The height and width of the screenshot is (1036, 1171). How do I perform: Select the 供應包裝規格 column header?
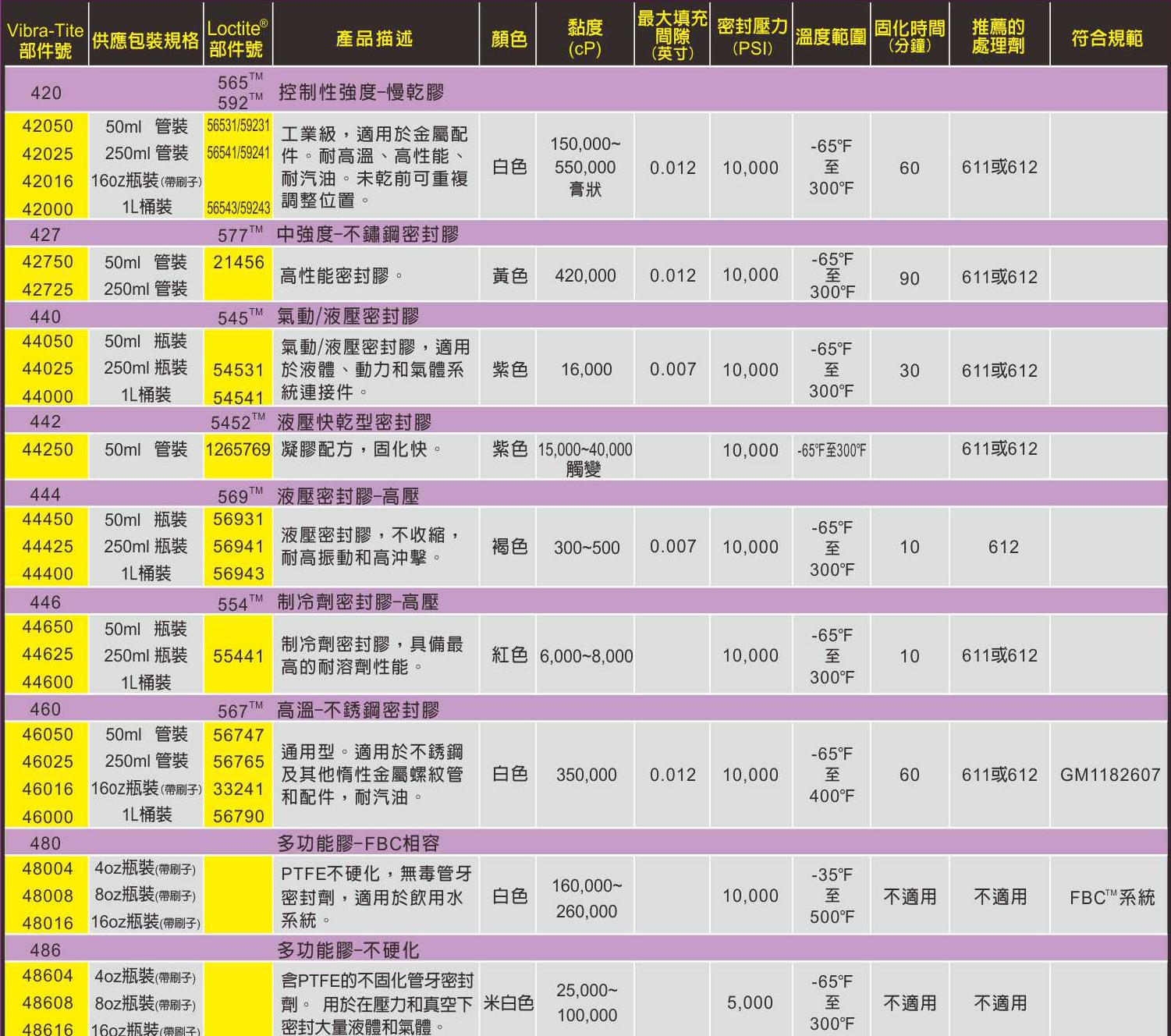[145, 41]
